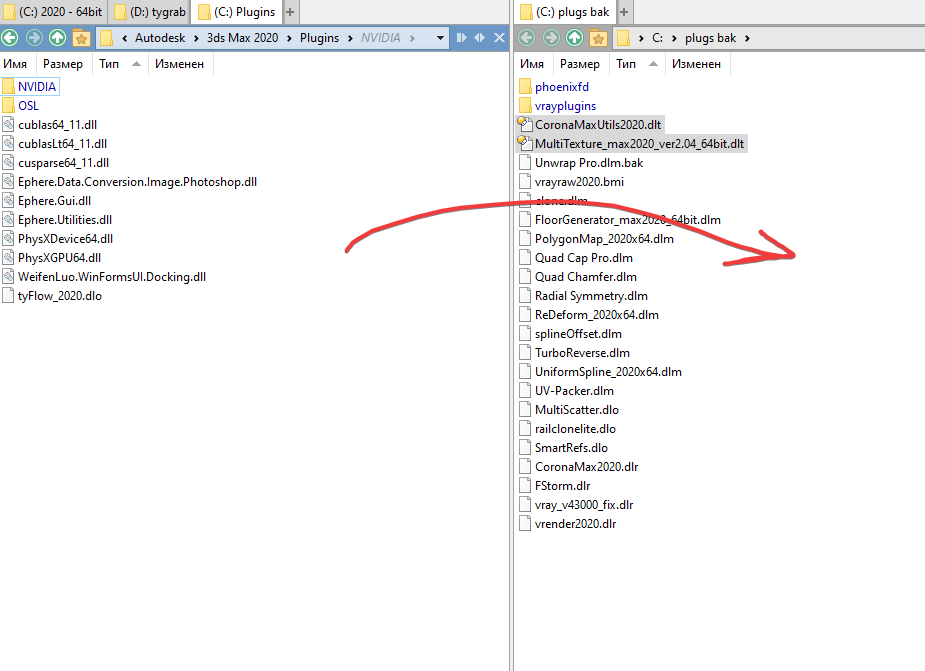925x671 pixels.
Task: Select the FloorGenerator_max2020_64bit.dlm file
Action: click(x=627, y=220)
